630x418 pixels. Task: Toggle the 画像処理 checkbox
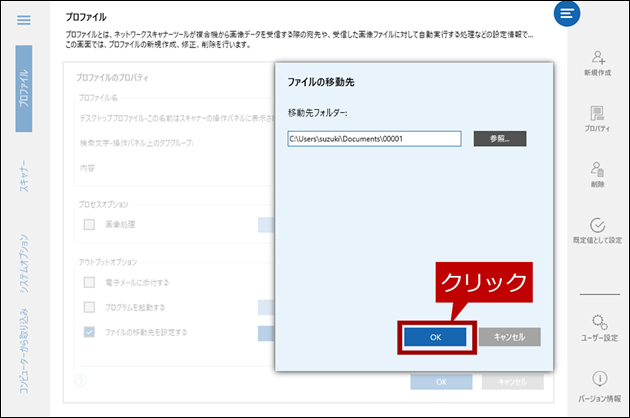[90, 224]
